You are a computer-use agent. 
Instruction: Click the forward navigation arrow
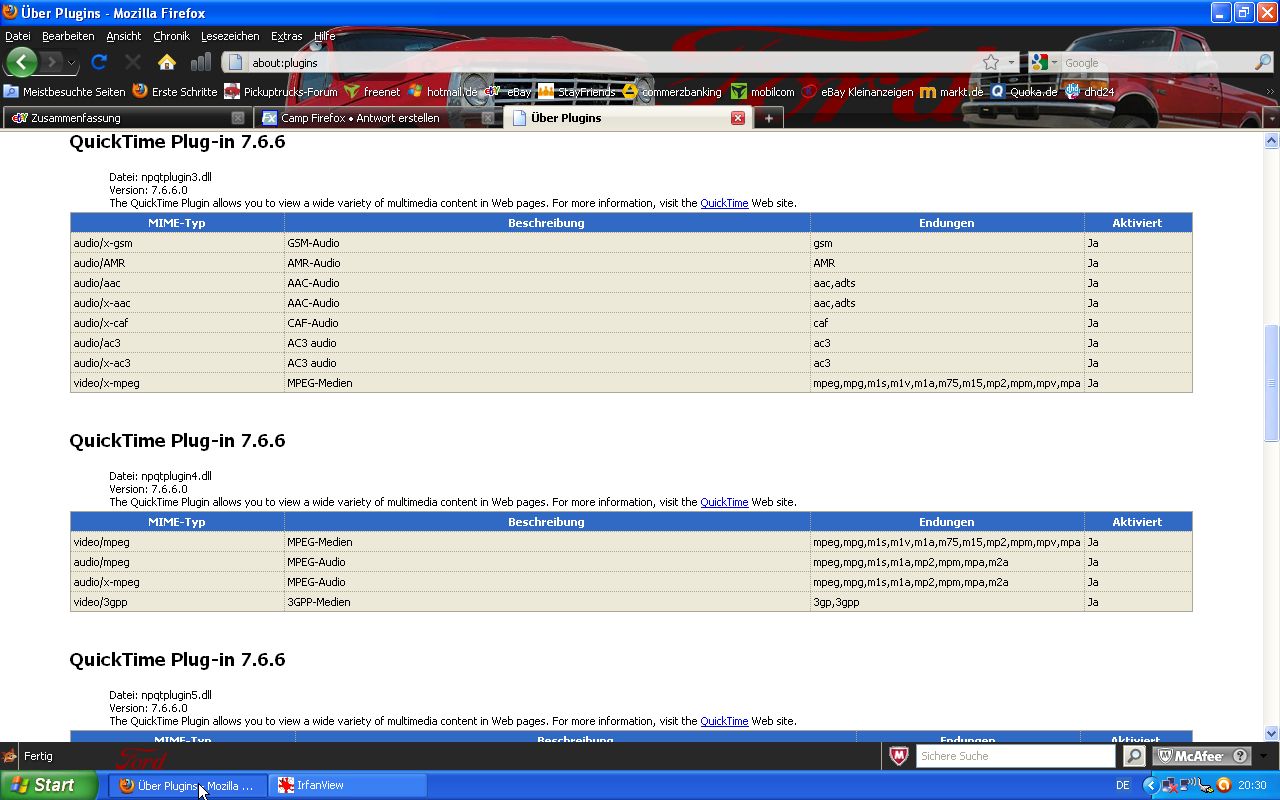(52, 62)
